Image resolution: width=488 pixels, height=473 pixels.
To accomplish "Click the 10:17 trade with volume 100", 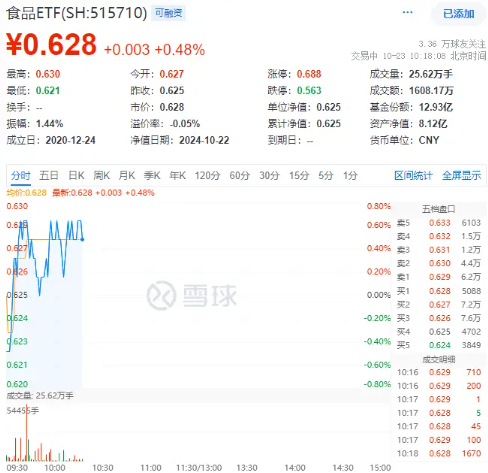I will point(439,440).
